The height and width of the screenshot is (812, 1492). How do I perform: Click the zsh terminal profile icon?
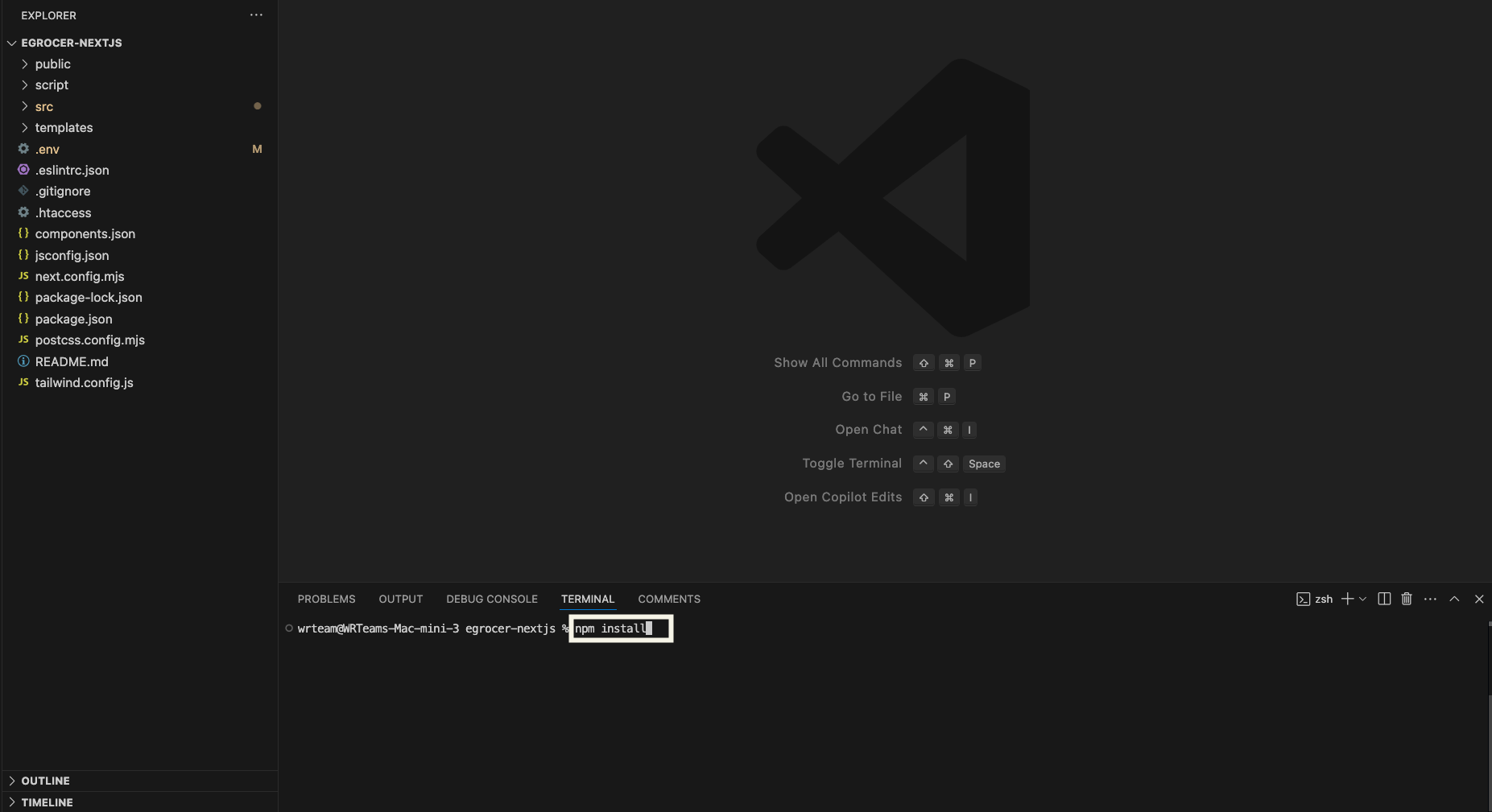tap(1303, 599)
